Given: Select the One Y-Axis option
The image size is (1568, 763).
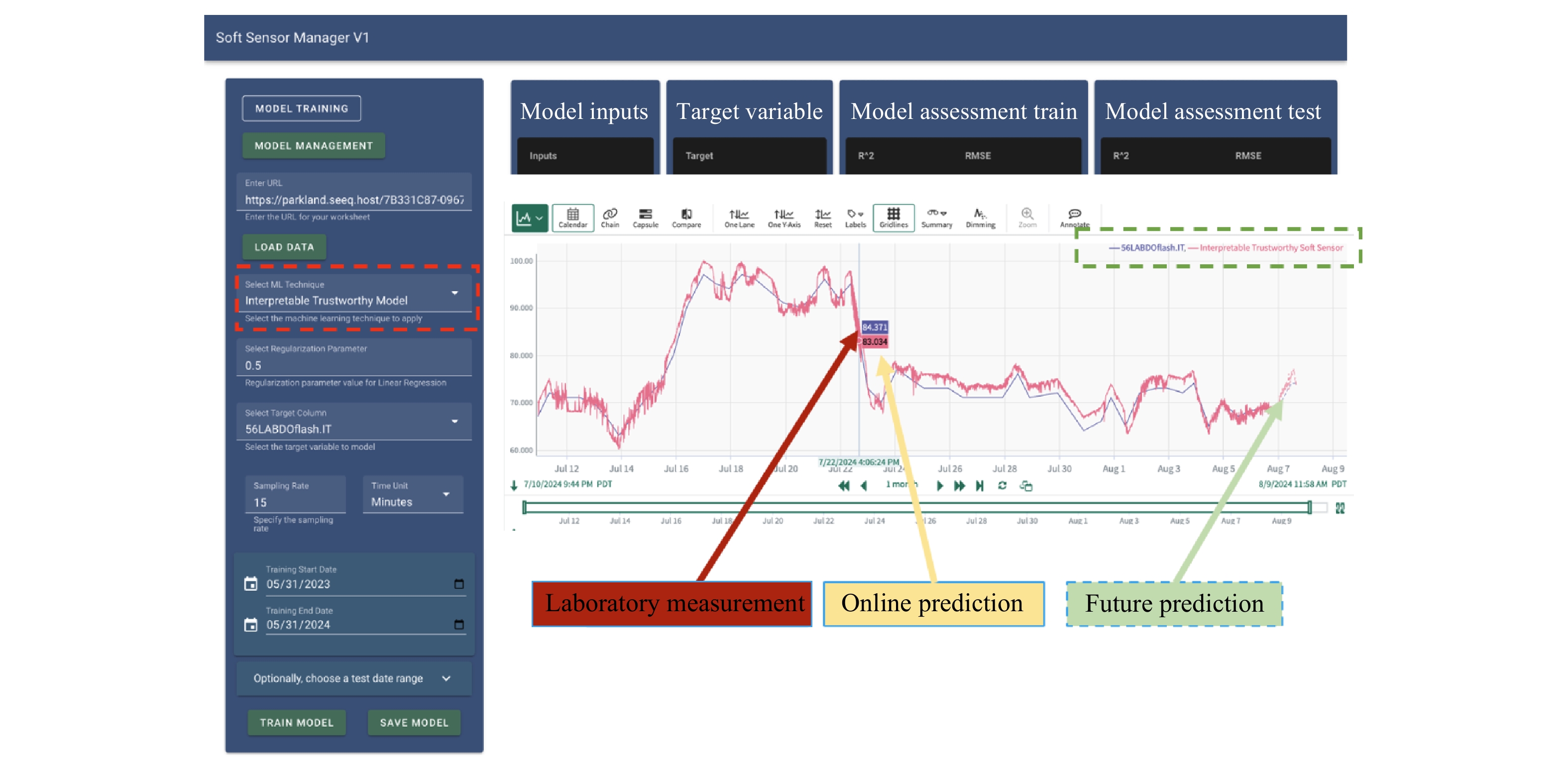Looking at the screenshot, I should (784, 217).
